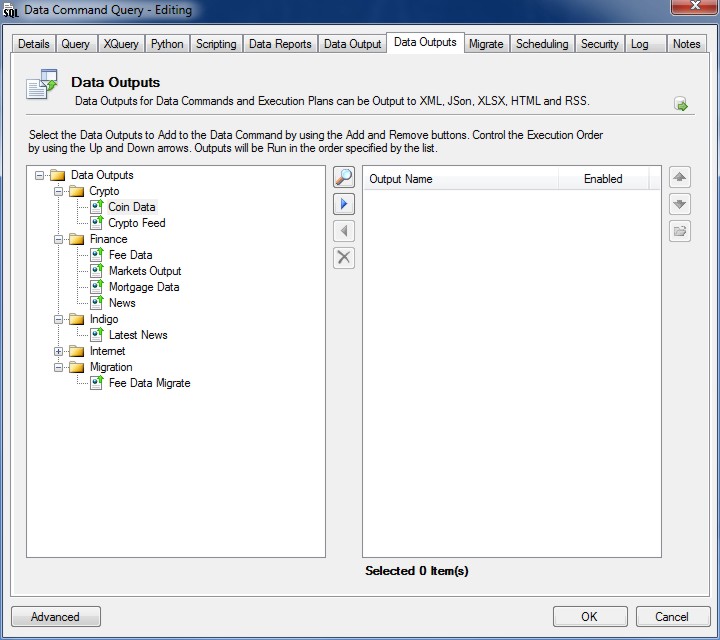Select the Markets Output tree item
Image resolution: width=720 pixels, height=640 pixels.
coord(145,271)
